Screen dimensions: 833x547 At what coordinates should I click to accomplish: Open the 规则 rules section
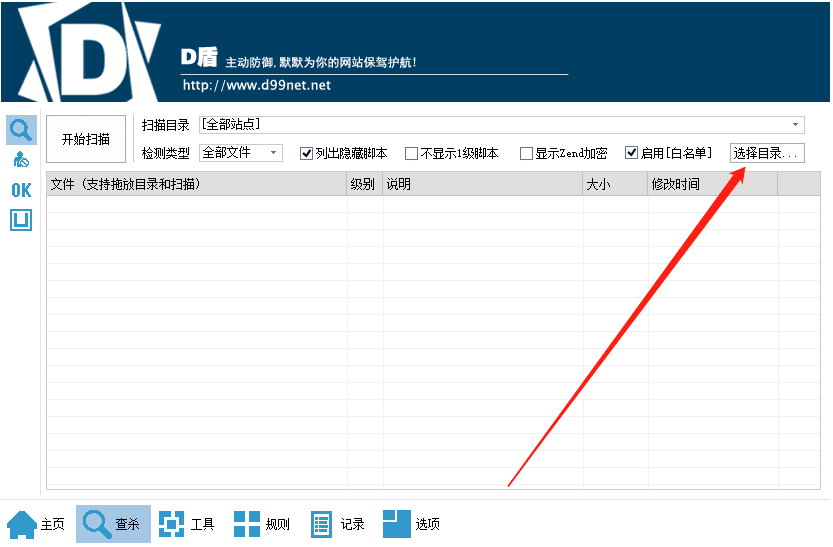pyautogui.click(x=262, y=524)
